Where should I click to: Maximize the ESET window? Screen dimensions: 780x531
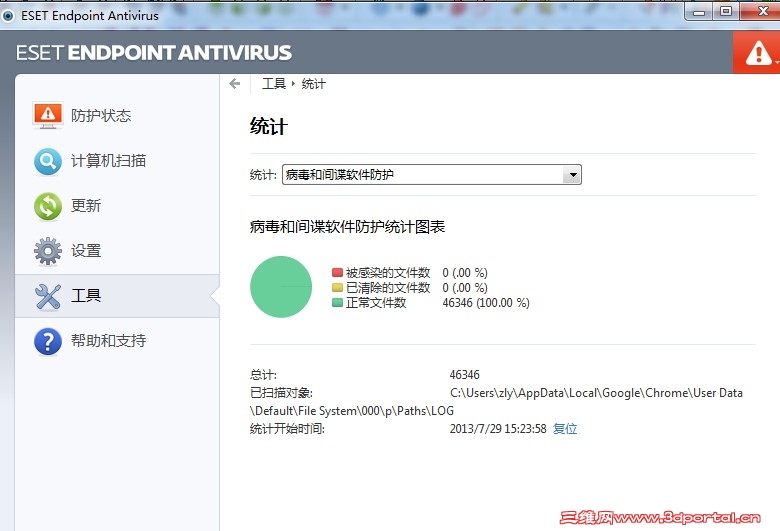726,11
